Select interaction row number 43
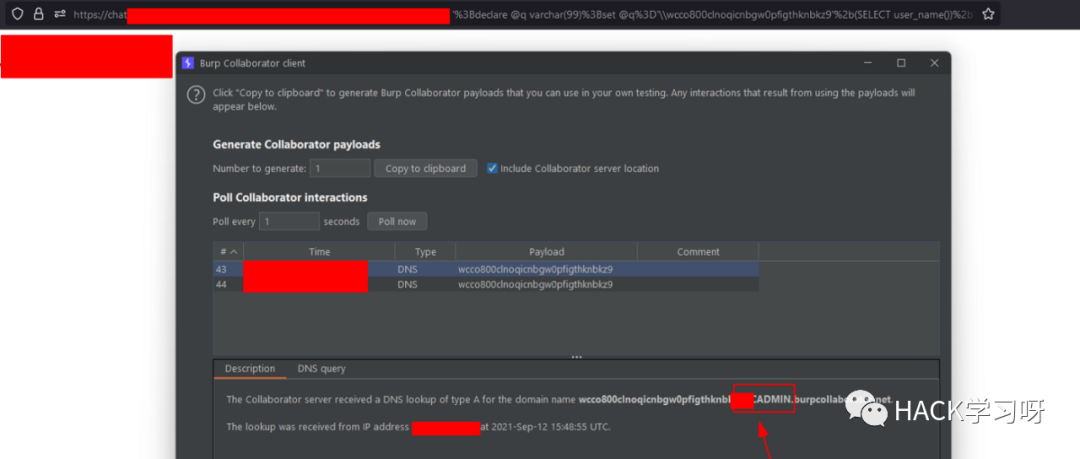This screenshot has width=1080, height=459. click(x=486, y=269)
